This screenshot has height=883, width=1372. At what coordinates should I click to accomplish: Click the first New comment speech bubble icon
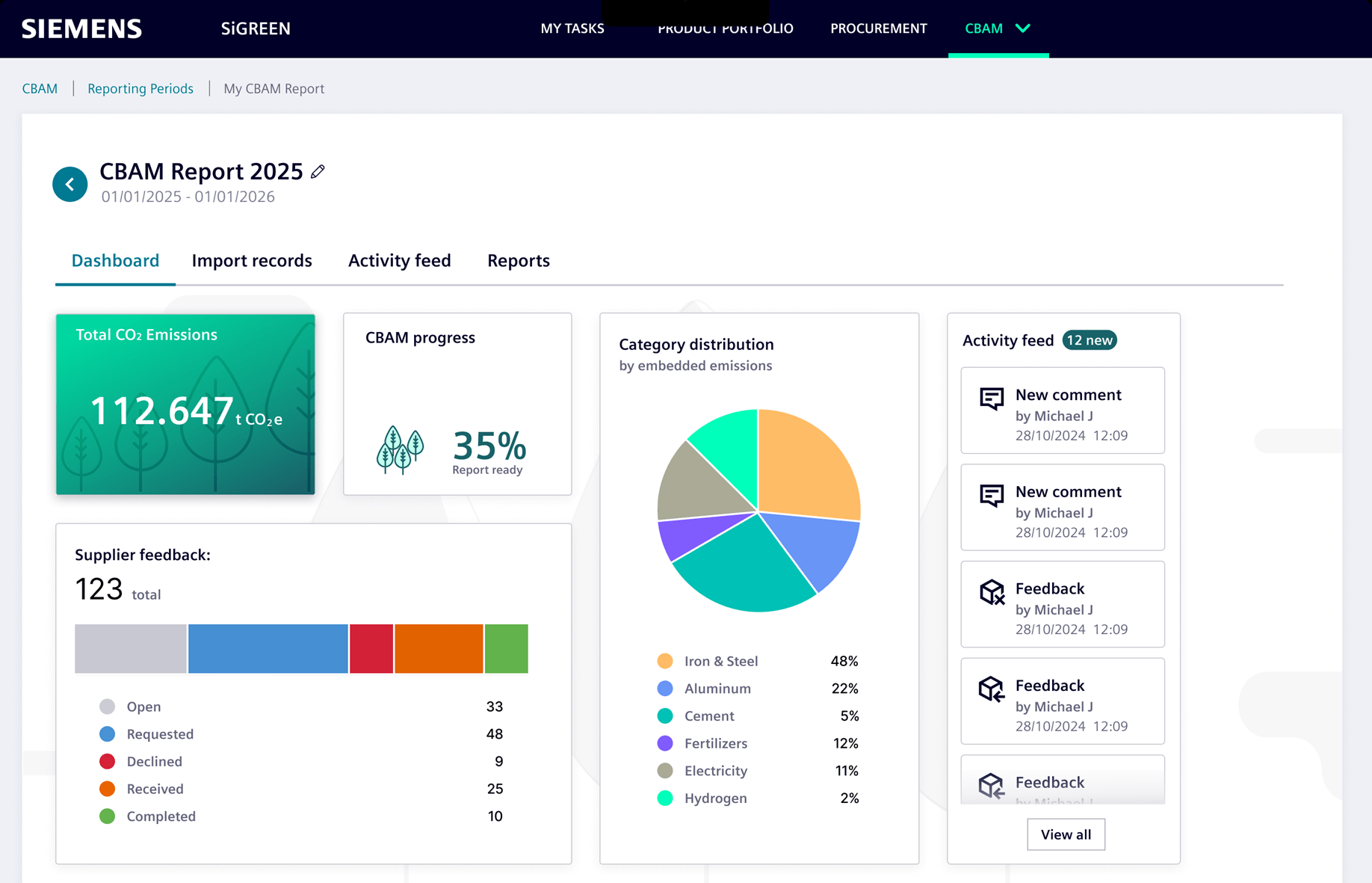(992, 399)
